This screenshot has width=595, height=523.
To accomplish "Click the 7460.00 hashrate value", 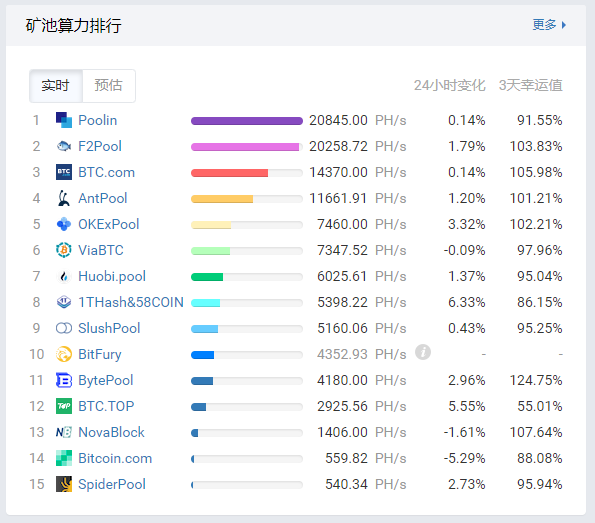I will (x=342, y=224).
